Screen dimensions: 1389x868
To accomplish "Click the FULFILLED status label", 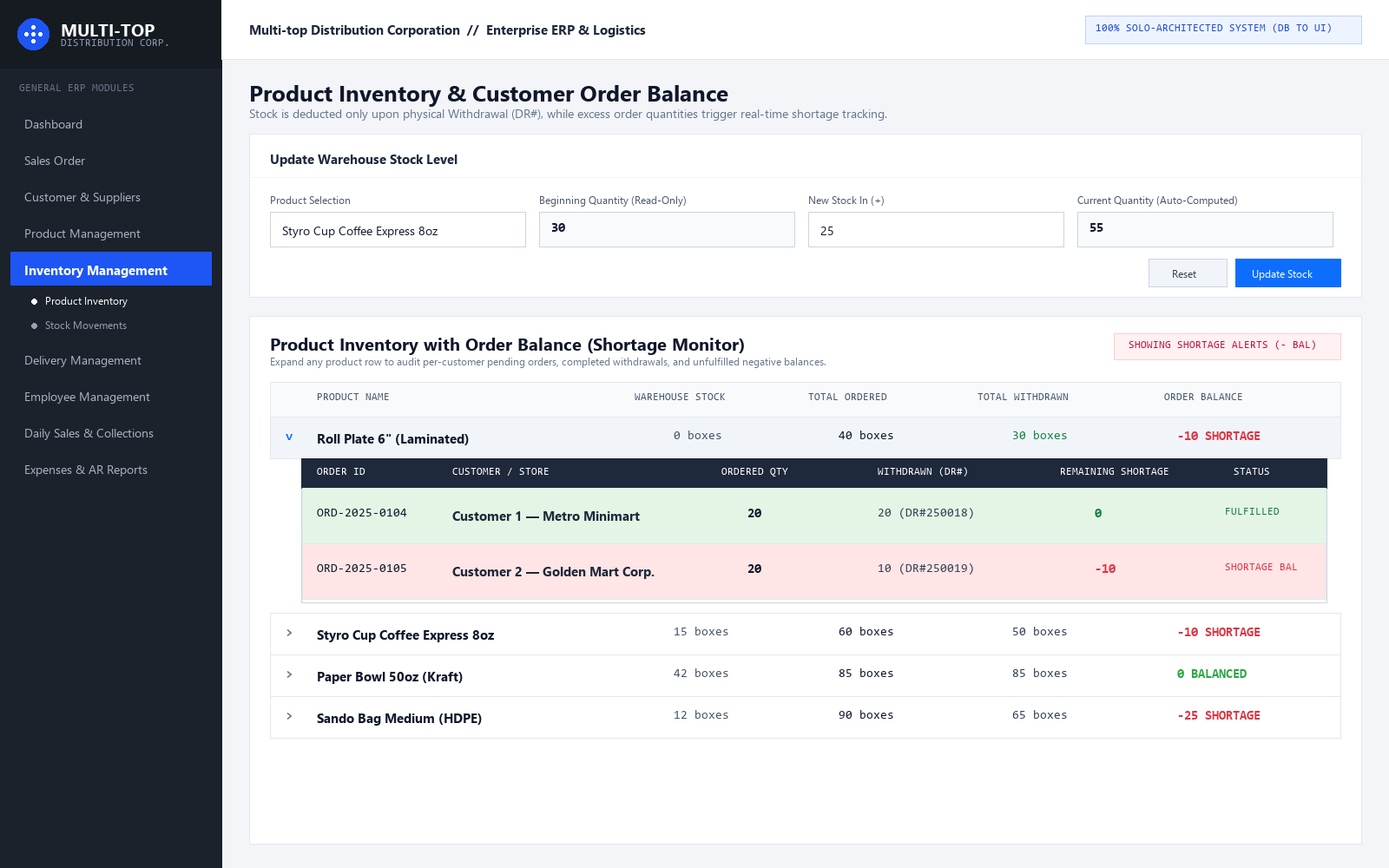I will [x=1252, y=512].
